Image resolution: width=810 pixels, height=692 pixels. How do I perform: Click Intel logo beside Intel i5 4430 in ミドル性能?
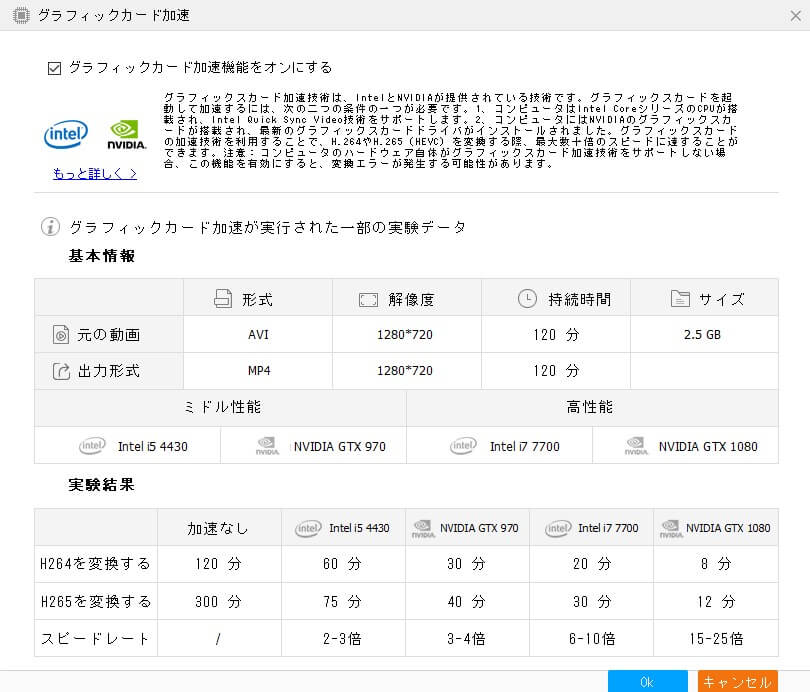tap(92, 446)
